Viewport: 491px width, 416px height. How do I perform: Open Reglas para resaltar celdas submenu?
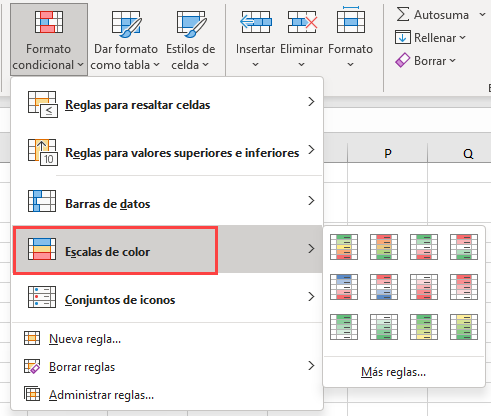point(167,105)
